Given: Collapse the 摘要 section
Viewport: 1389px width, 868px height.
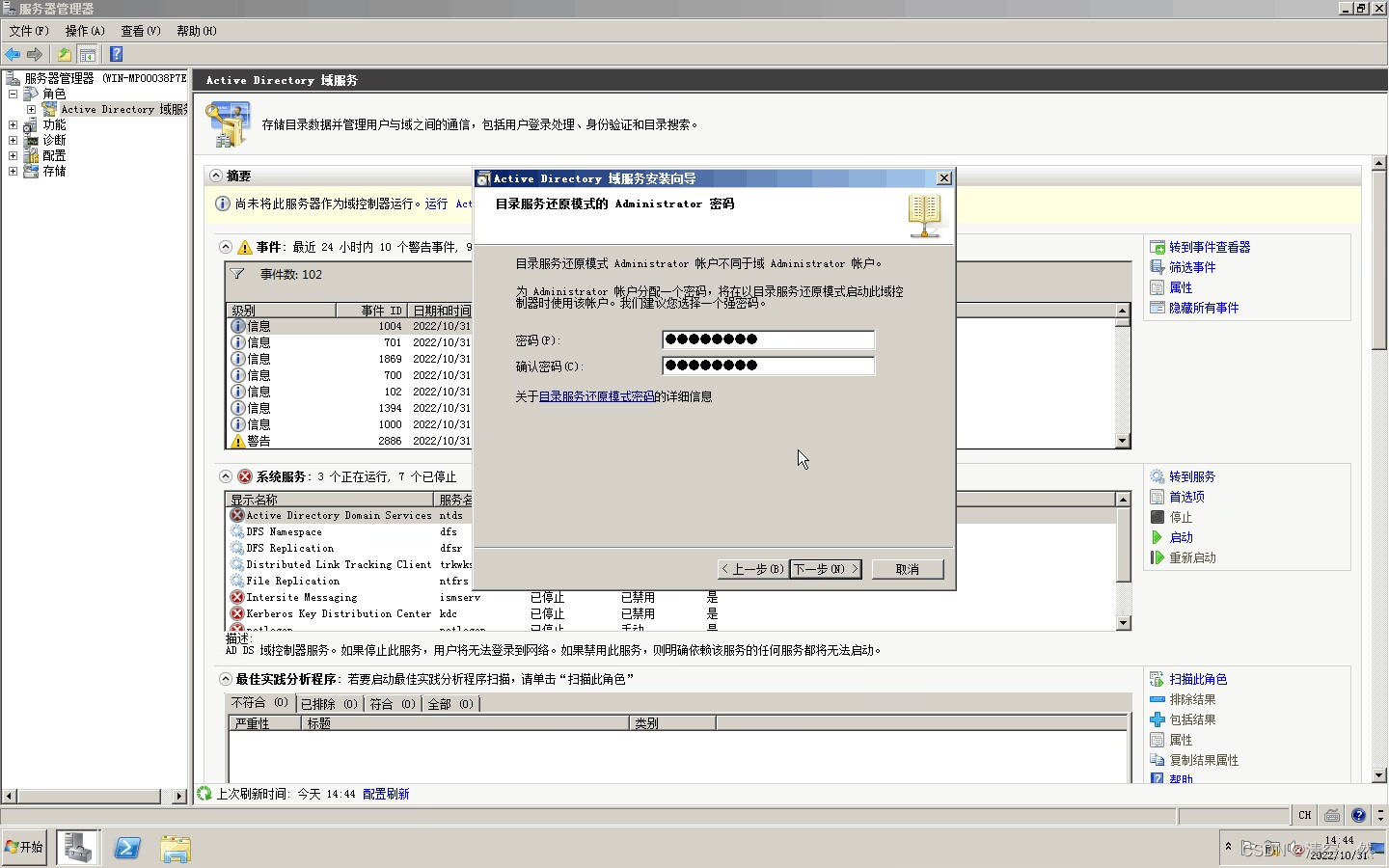Looking at the screenshot, I should point(215,176).
